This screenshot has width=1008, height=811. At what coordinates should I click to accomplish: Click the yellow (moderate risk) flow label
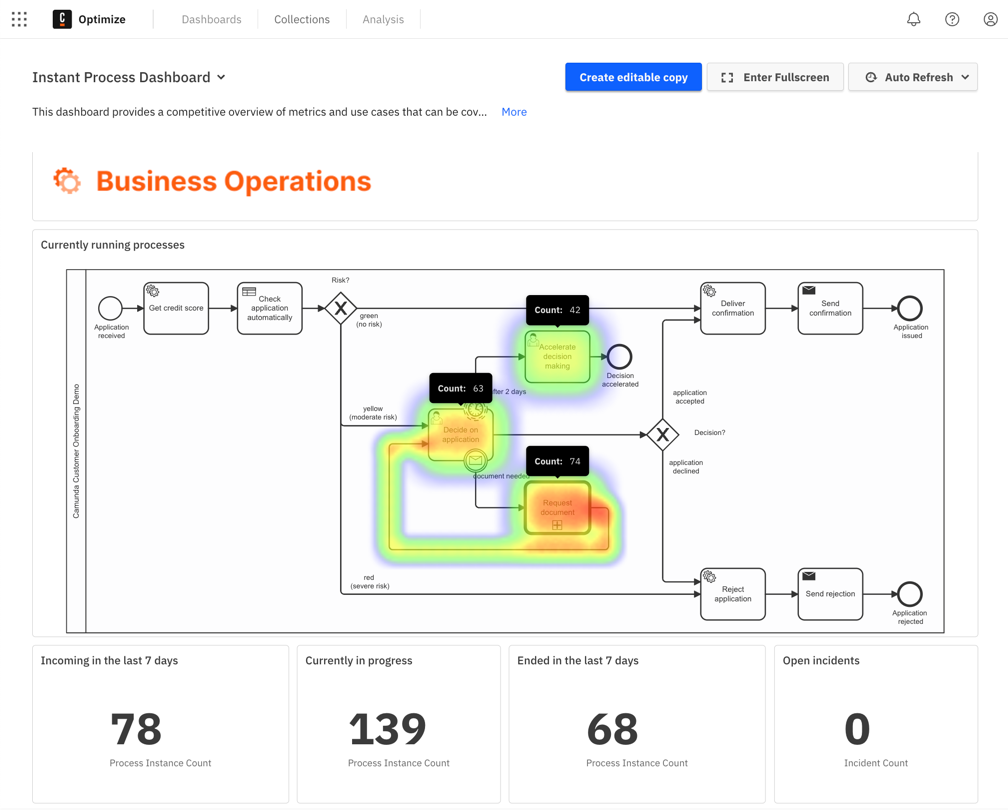click(x=373, y=413)
